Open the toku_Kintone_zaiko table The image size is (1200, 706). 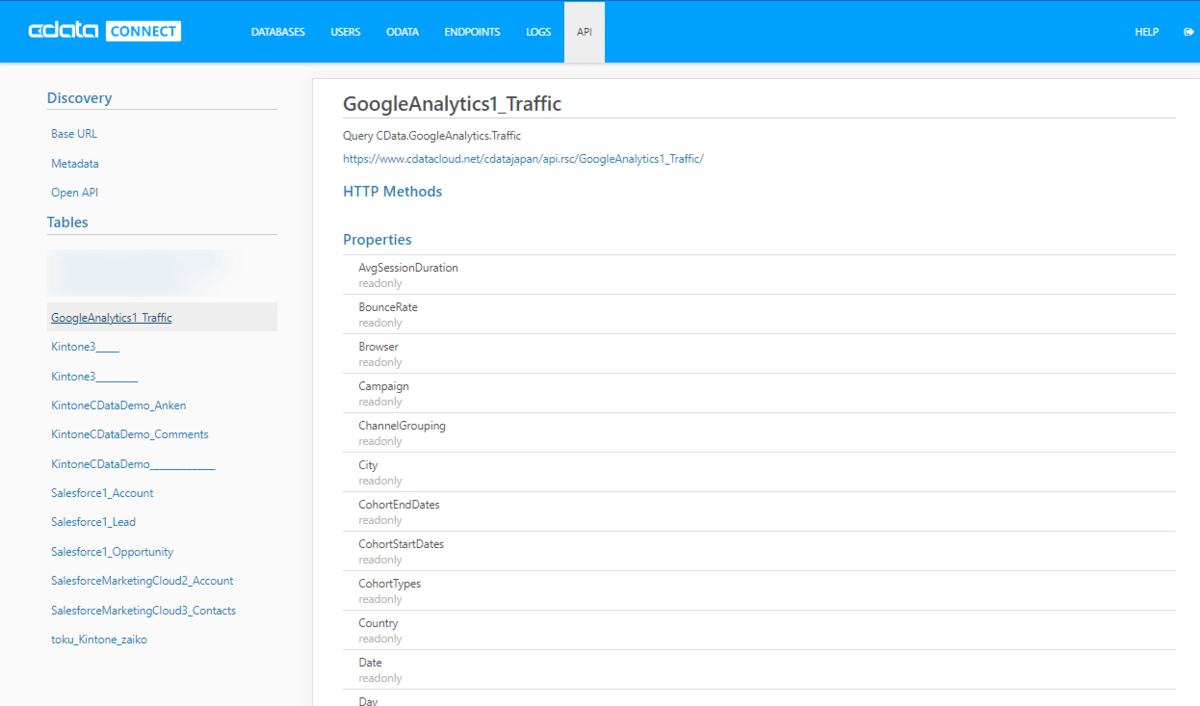(x=99, y=640)
